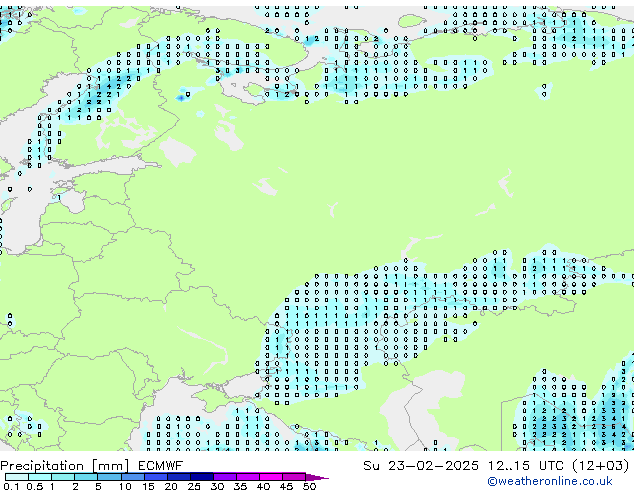Click the legend value label "10"

125,486
